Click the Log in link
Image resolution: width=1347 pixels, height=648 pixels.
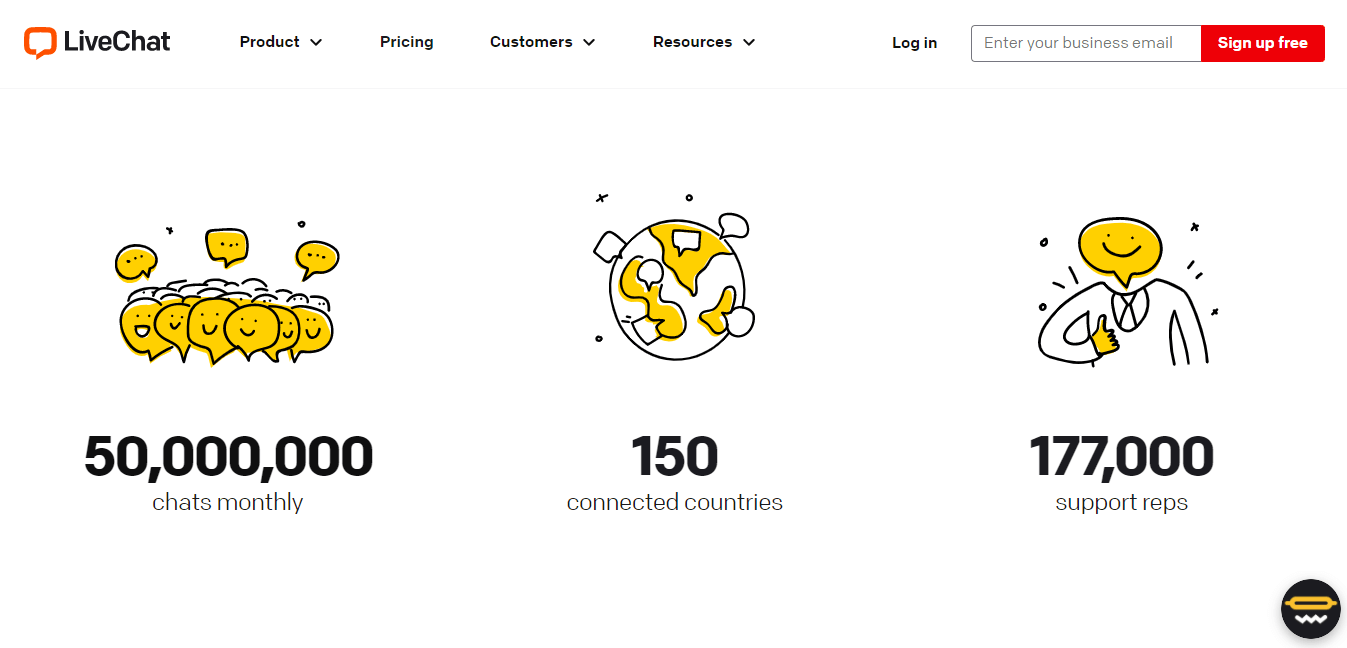click(x=914, y=43)
